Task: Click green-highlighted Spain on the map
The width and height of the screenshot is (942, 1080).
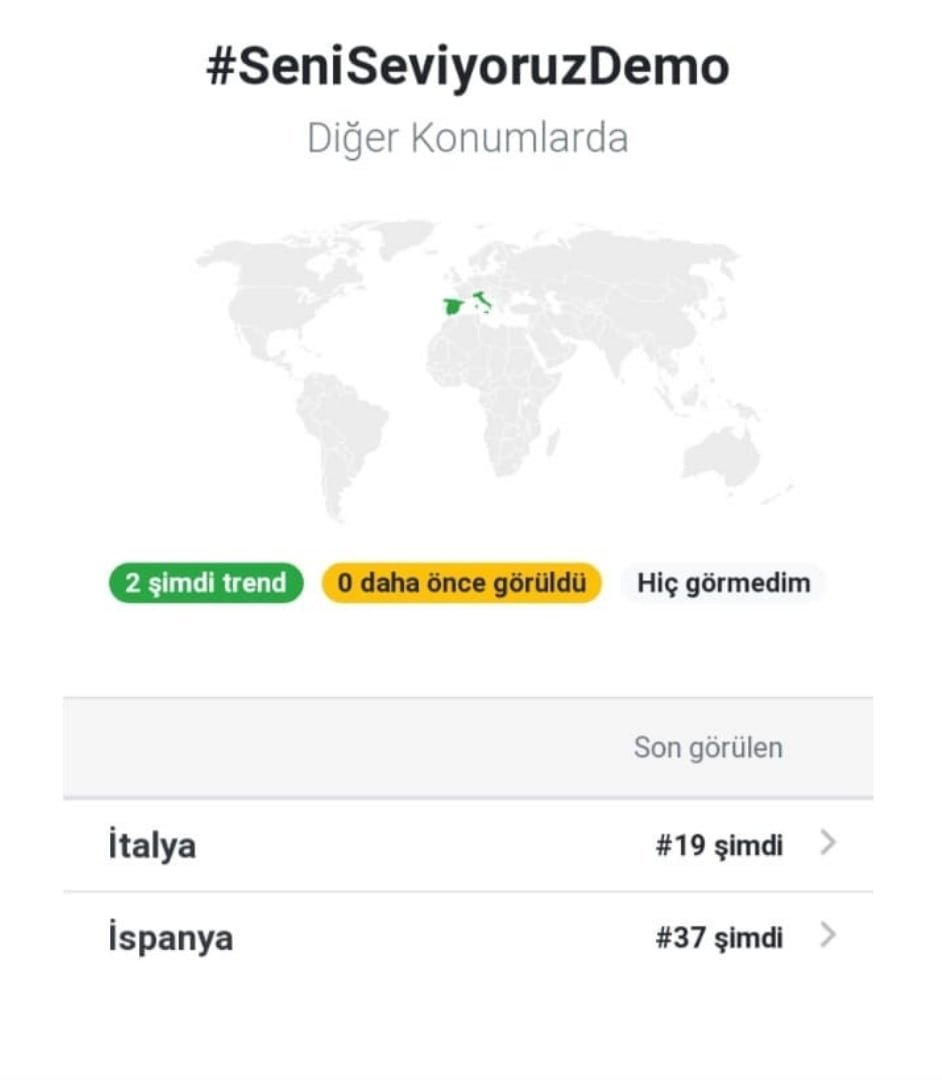Action: (x=454, y=307)
